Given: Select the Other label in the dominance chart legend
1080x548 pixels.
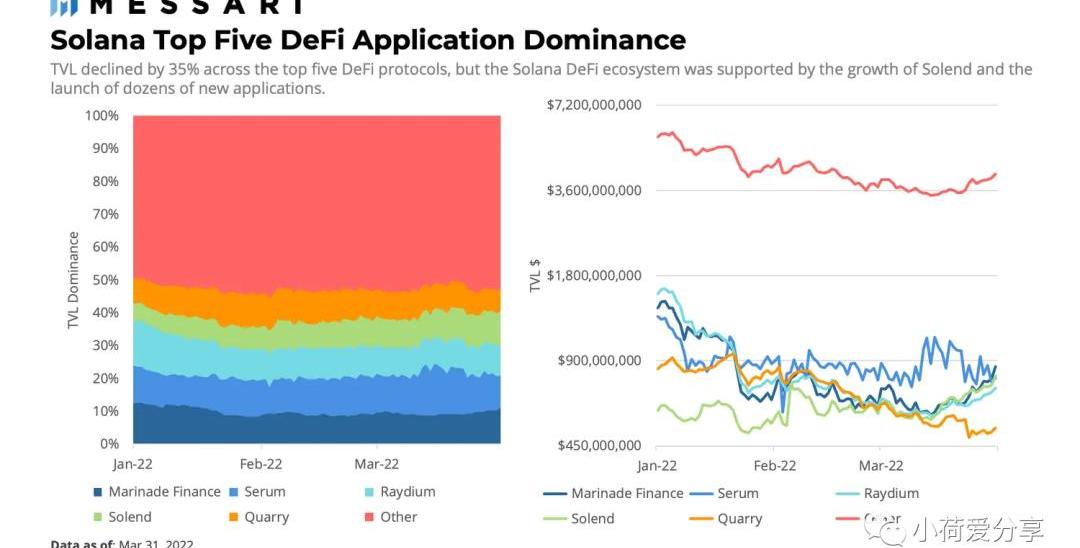Looking at the screenshot, I should pyautogui.click(x=399, y=517).
